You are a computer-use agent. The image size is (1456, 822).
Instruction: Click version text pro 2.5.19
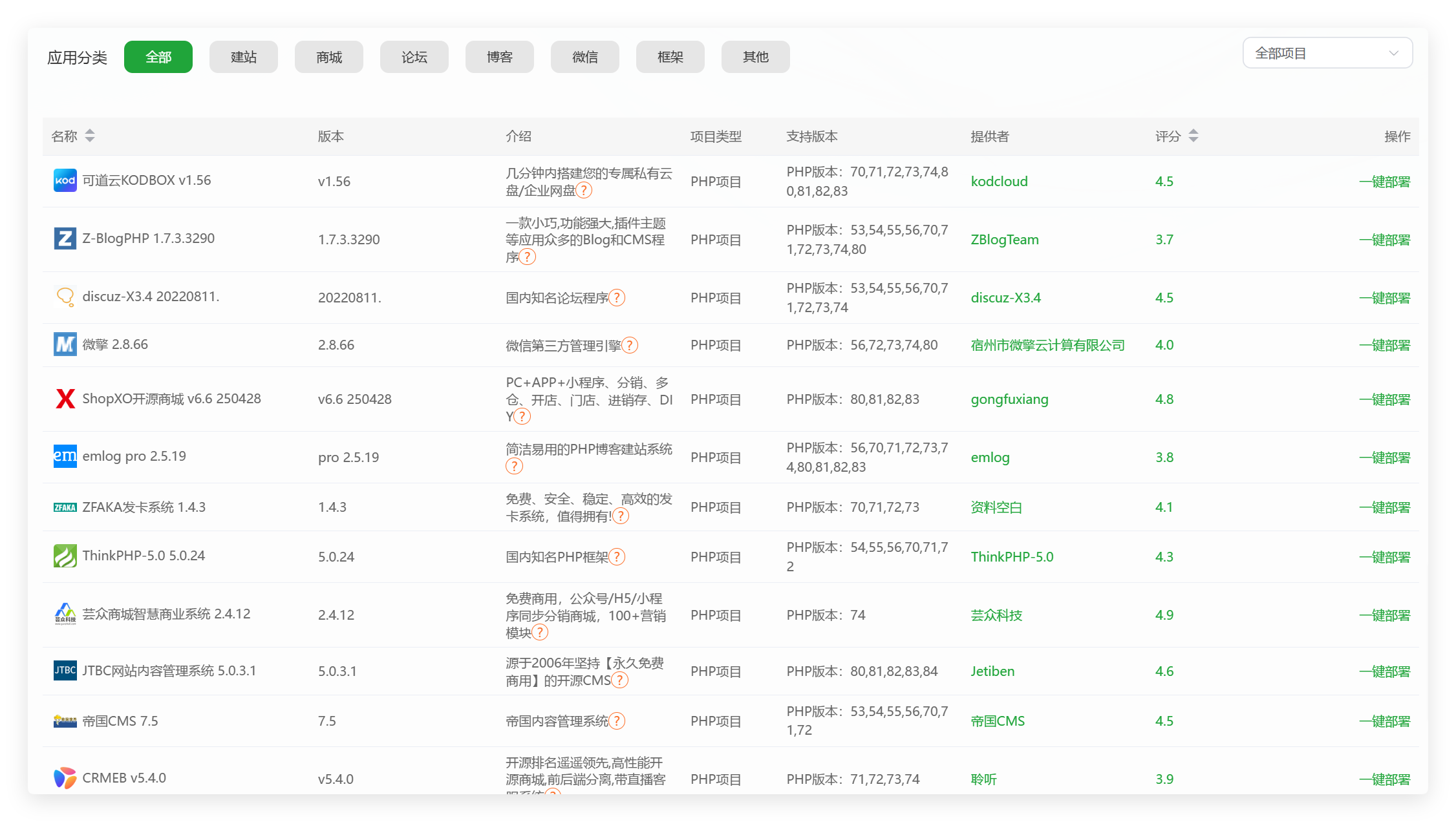click(348, 458)
